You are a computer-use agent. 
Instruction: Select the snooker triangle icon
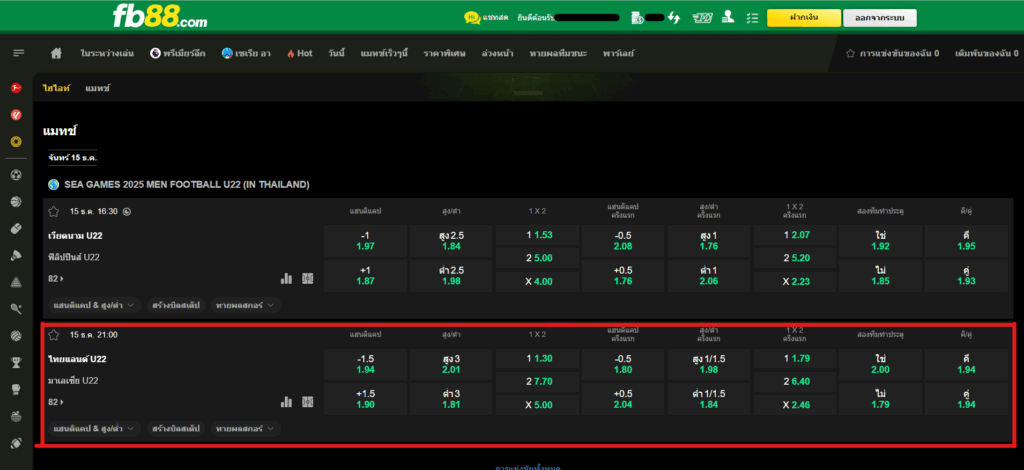click(x=16, y=282)
